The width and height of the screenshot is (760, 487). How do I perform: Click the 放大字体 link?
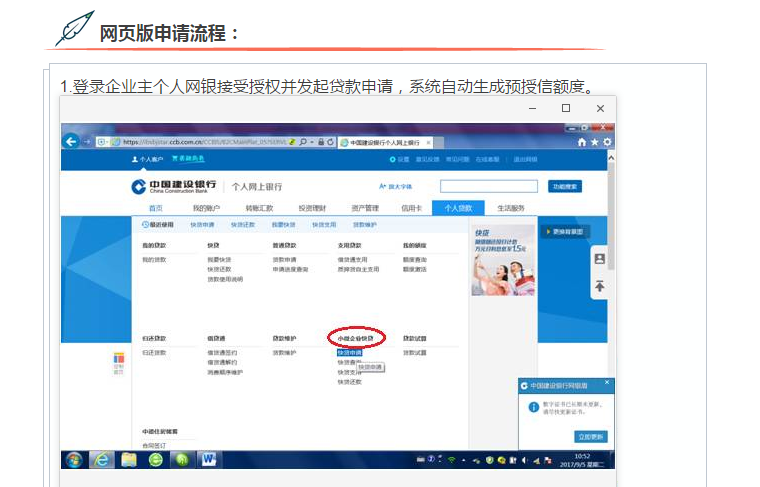pos(396,187)
